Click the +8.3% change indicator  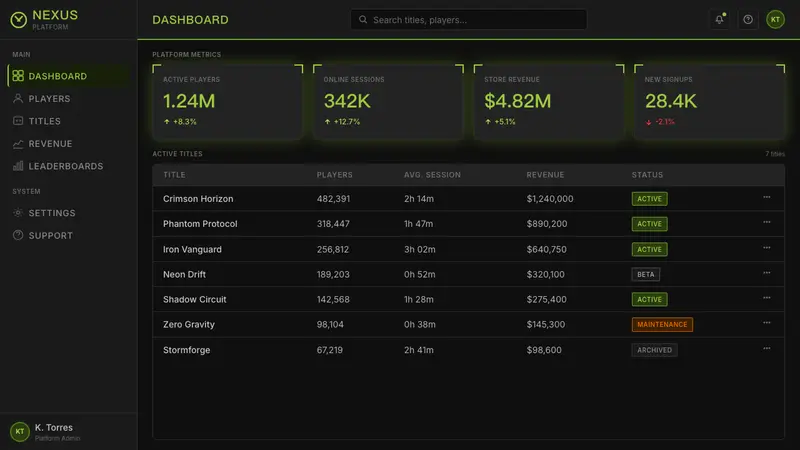pyautogui.click(x=180, y=122)
